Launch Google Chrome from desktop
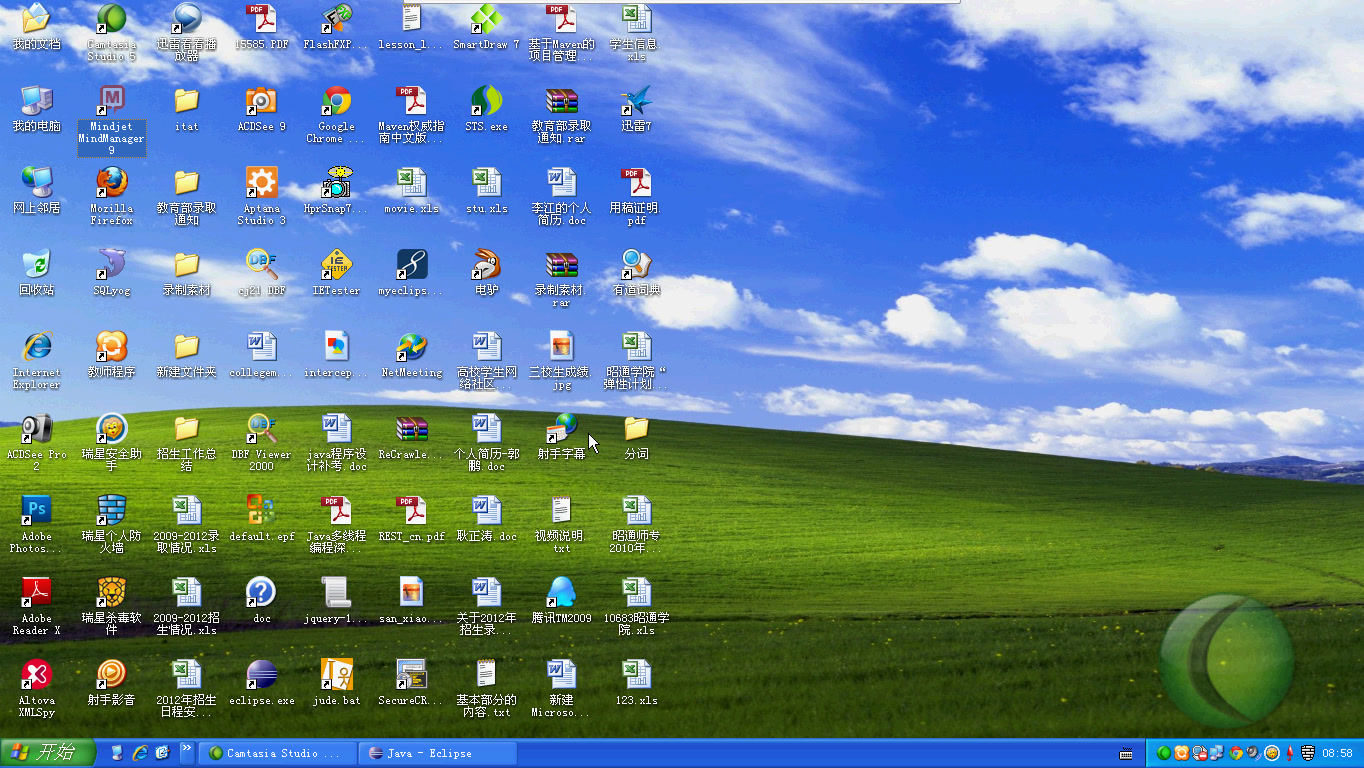This screenshot has height=768, width=1364. (337, 100)
